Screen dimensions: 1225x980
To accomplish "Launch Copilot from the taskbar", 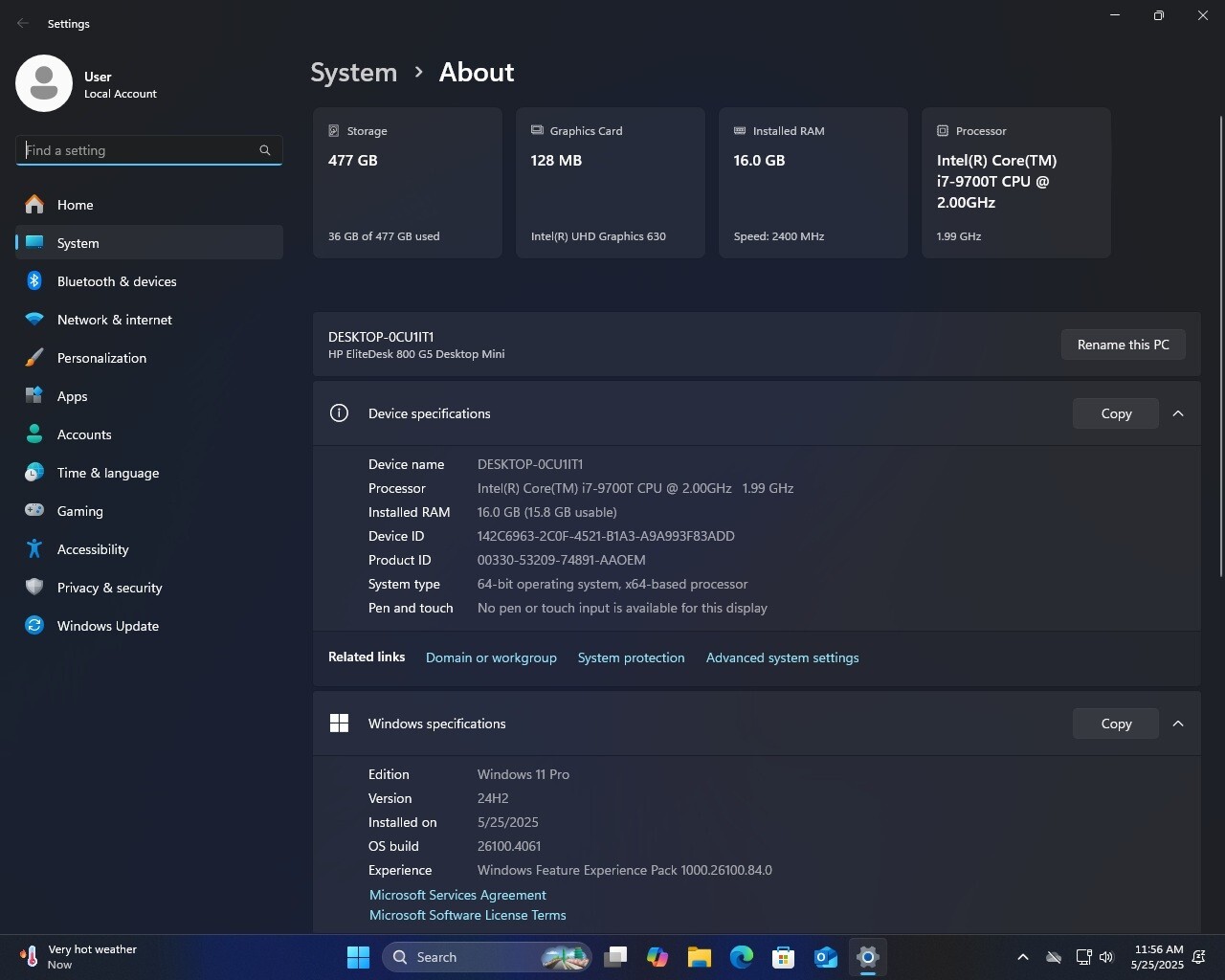I will pyautogui.click(x=657, y=957).
